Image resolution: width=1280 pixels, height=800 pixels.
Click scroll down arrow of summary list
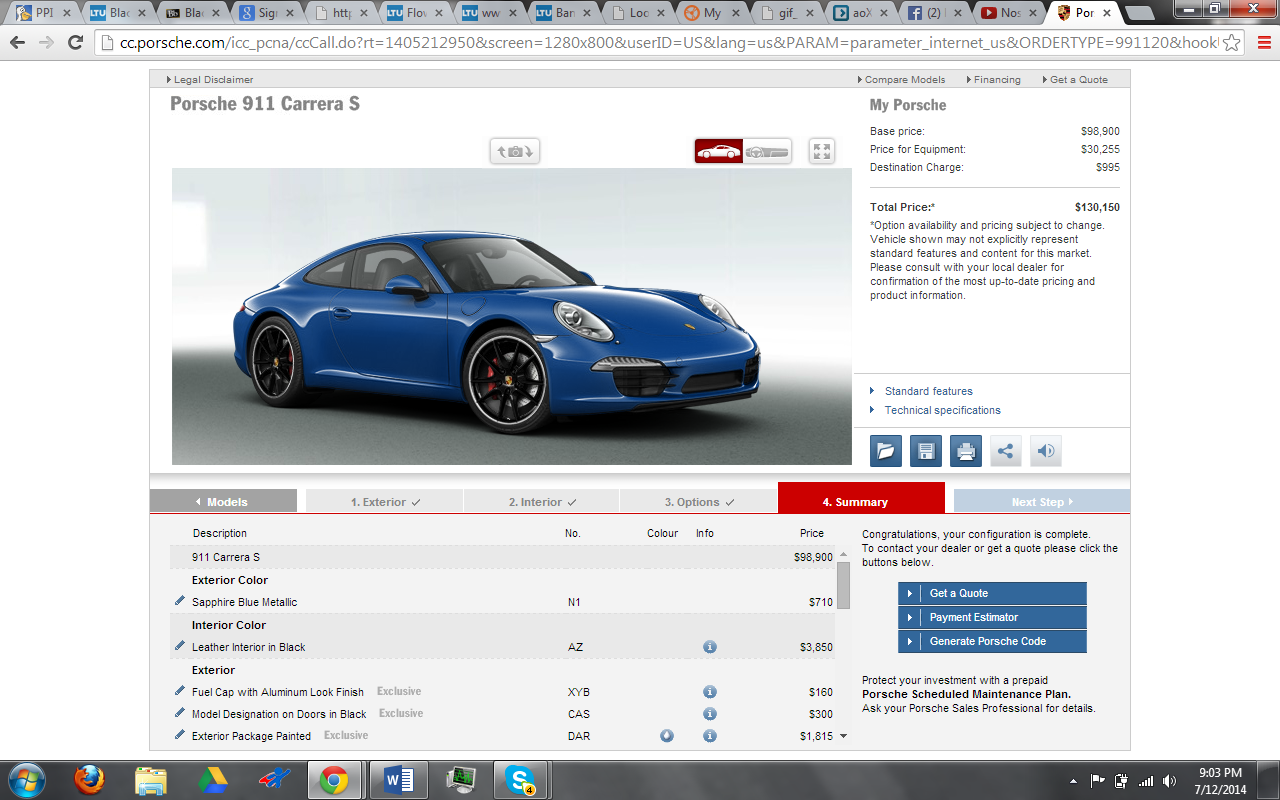coord(843,736)
